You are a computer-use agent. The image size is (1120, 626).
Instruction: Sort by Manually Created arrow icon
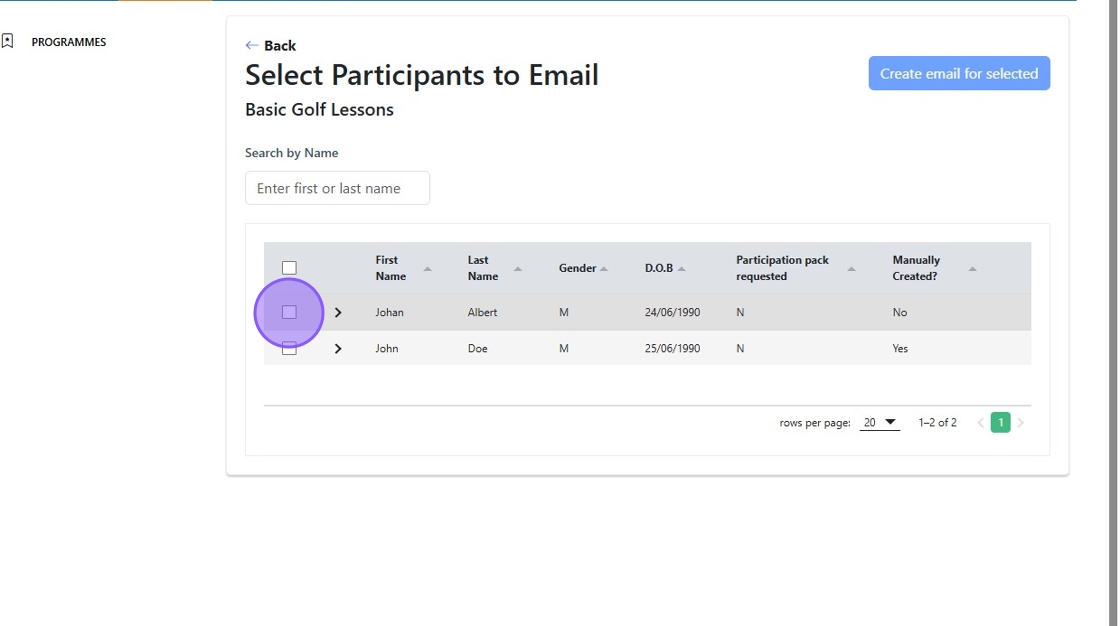pyautogui.click(x=972, y=269)
